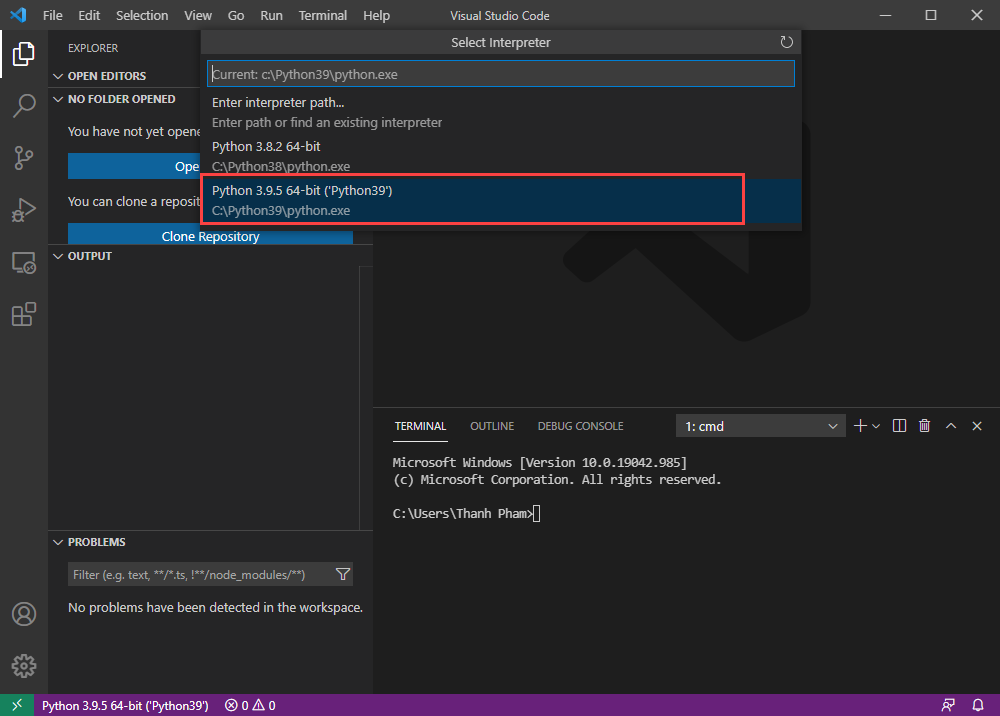
Task: Maximize the Visual Studio Code window
Action: click(930, 15)
